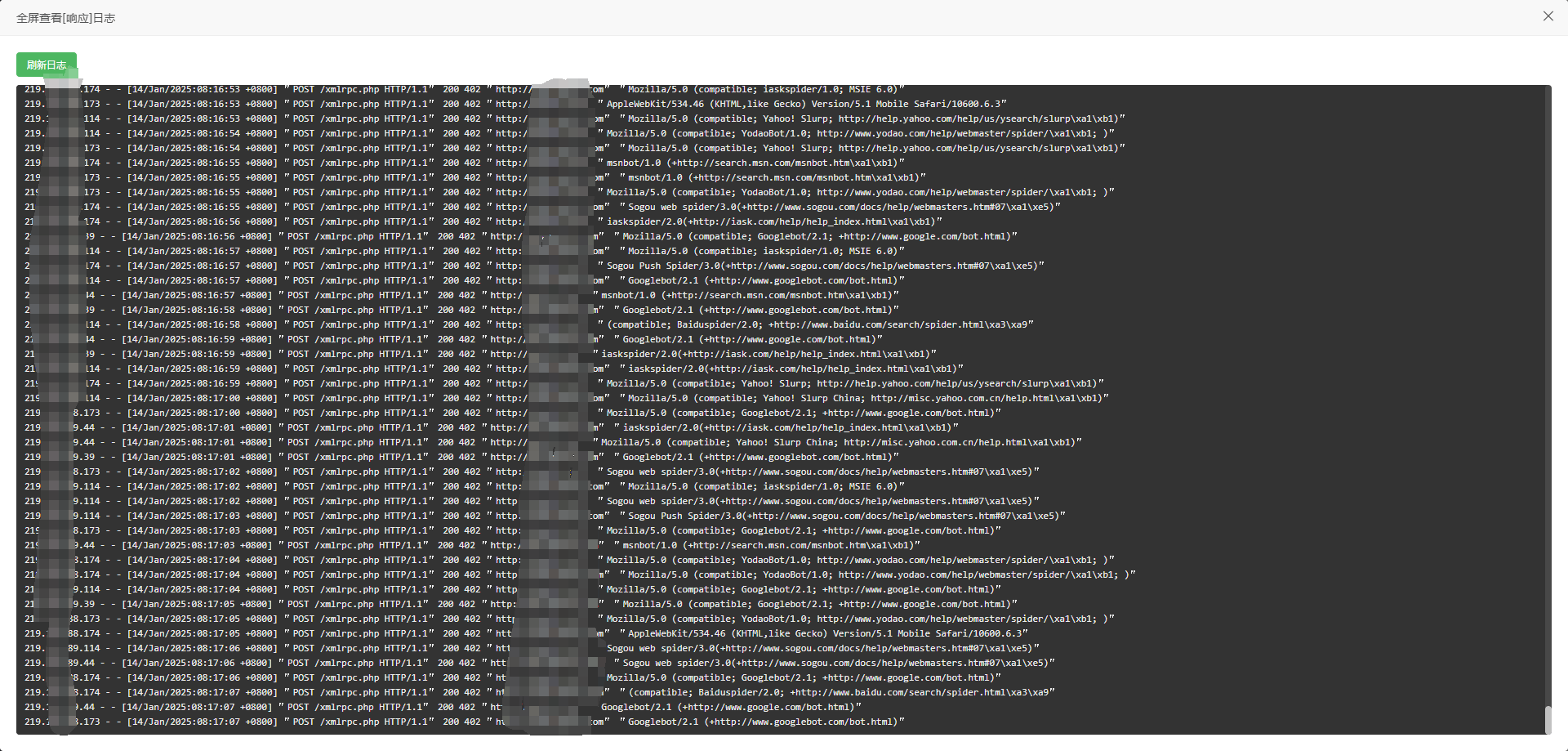The width and height of the screenshot is (1568, 751).
Task: Select the 08:17:03 msnbot/1.0 log line
Action: click(x=472, y=545)
